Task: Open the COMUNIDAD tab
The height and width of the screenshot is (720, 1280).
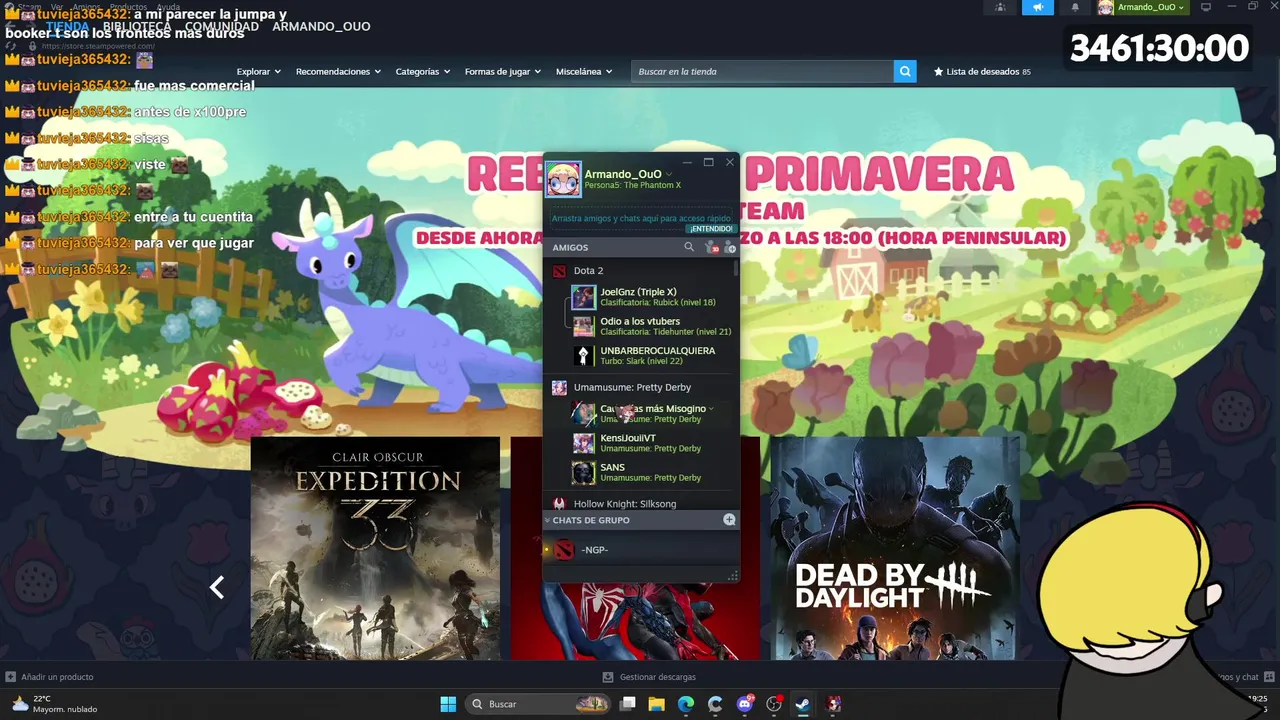Action: (221, 26)
